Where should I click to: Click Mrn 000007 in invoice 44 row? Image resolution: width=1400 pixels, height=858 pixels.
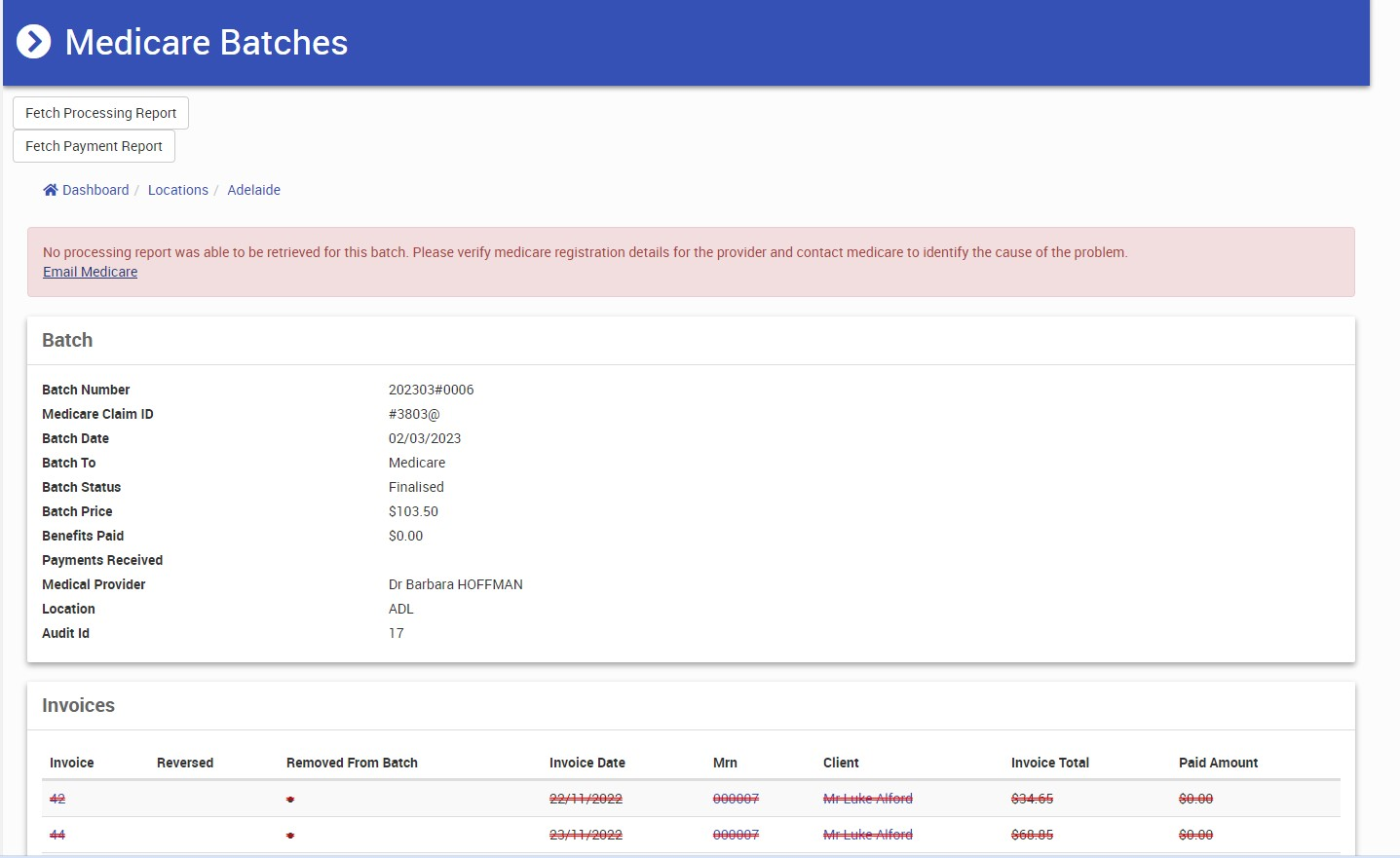click(736, 835)
